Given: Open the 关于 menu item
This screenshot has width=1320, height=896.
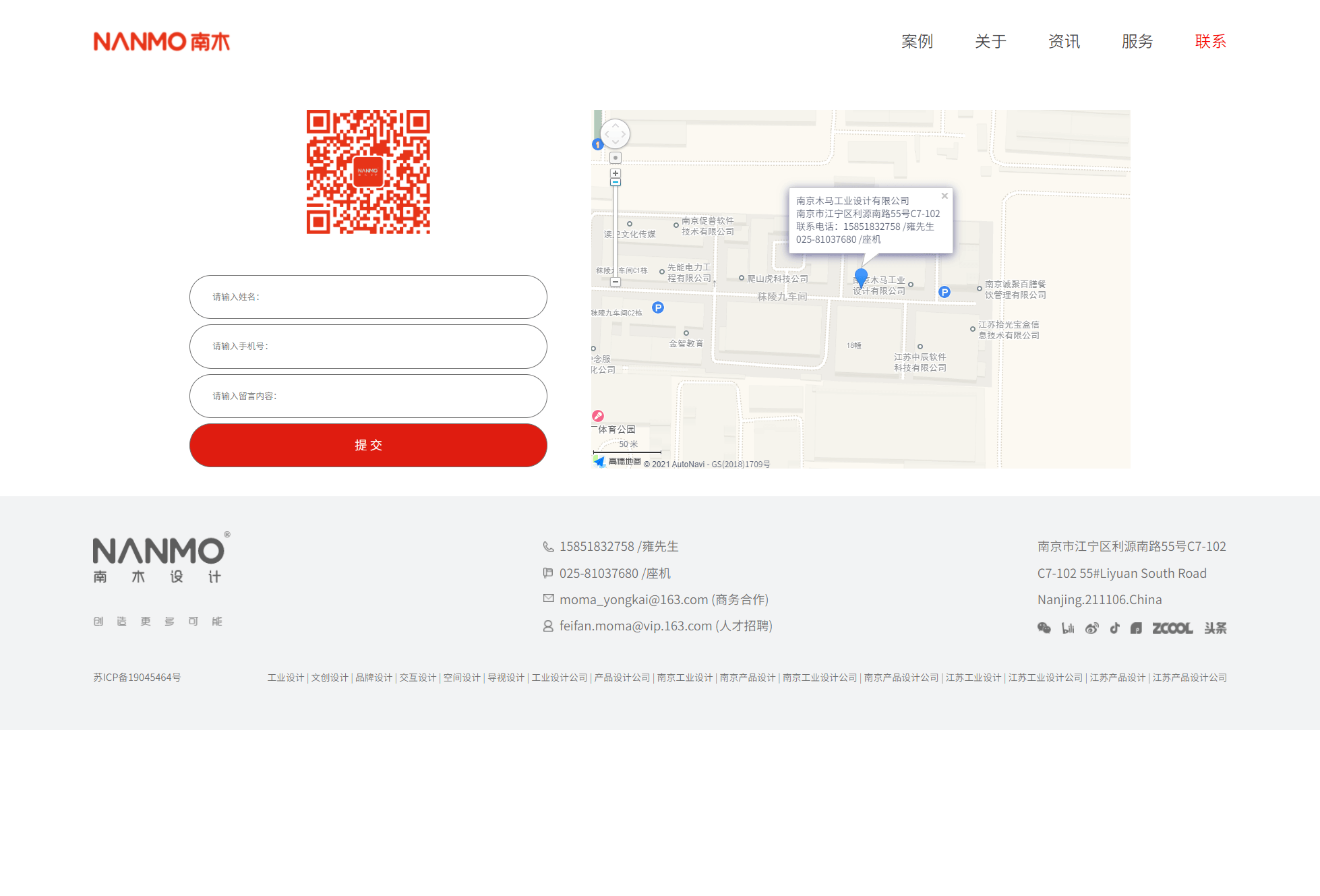Looking at the screenshot, I should click(990, 42).
